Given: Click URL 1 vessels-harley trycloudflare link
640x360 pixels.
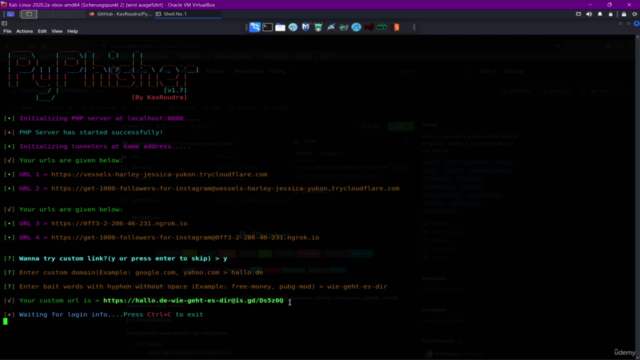Looking at the screenshot, I should 159,174.
